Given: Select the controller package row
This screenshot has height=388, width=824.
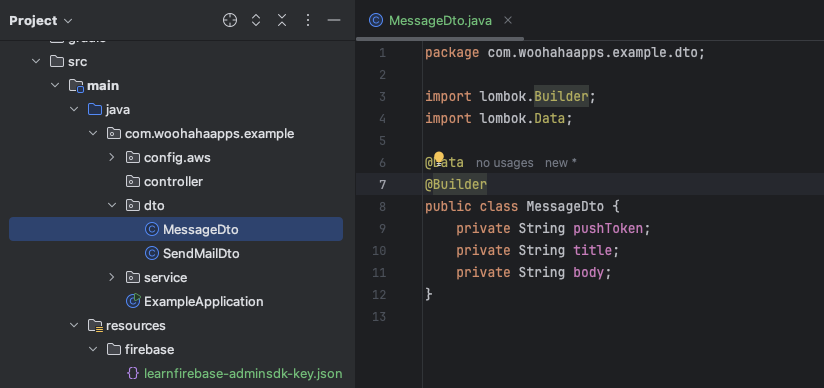Looking at the screenshot, I should click(176, 181).
